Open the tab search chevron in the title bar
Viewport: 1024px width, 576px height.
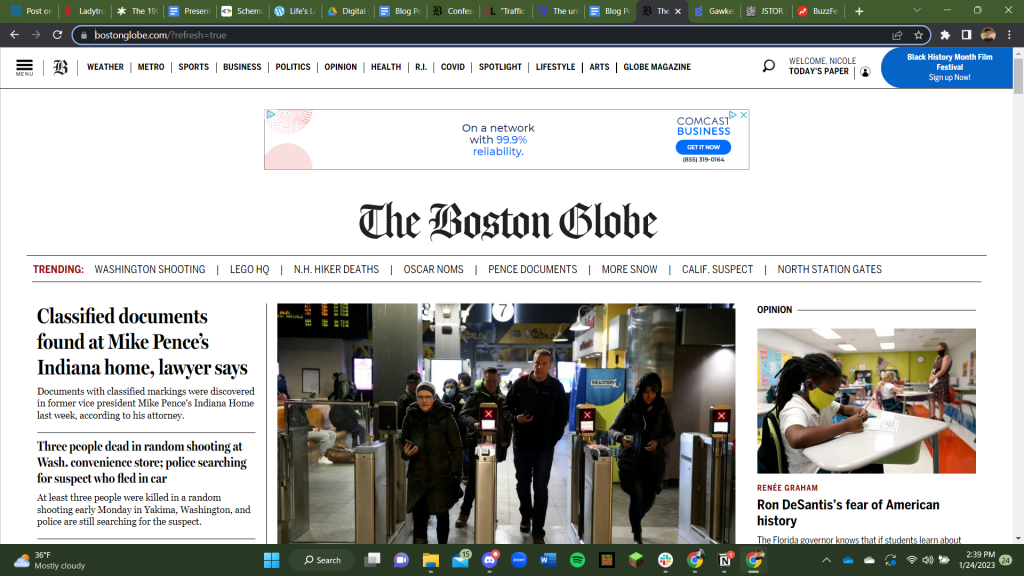pyautogui.click(x=917, y=10)
